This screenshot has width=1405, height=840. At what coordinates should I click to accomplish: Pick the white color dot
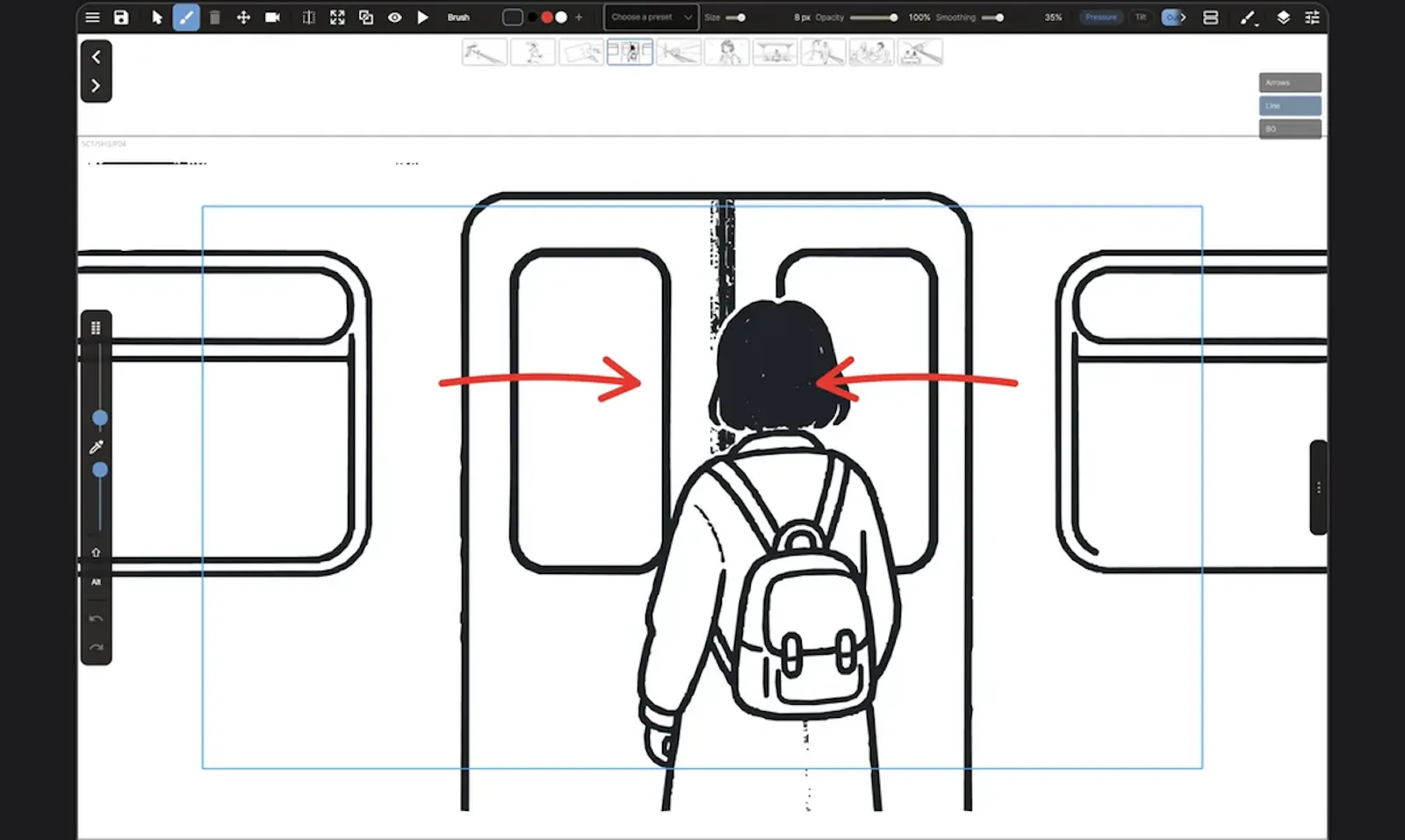tap(562, 18)
